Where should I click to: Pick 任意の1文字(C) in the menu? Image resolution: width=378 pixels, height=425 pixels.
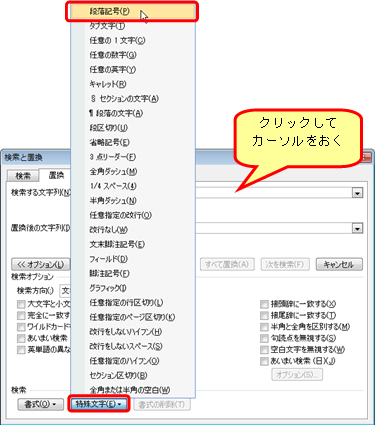click(132, 41)
